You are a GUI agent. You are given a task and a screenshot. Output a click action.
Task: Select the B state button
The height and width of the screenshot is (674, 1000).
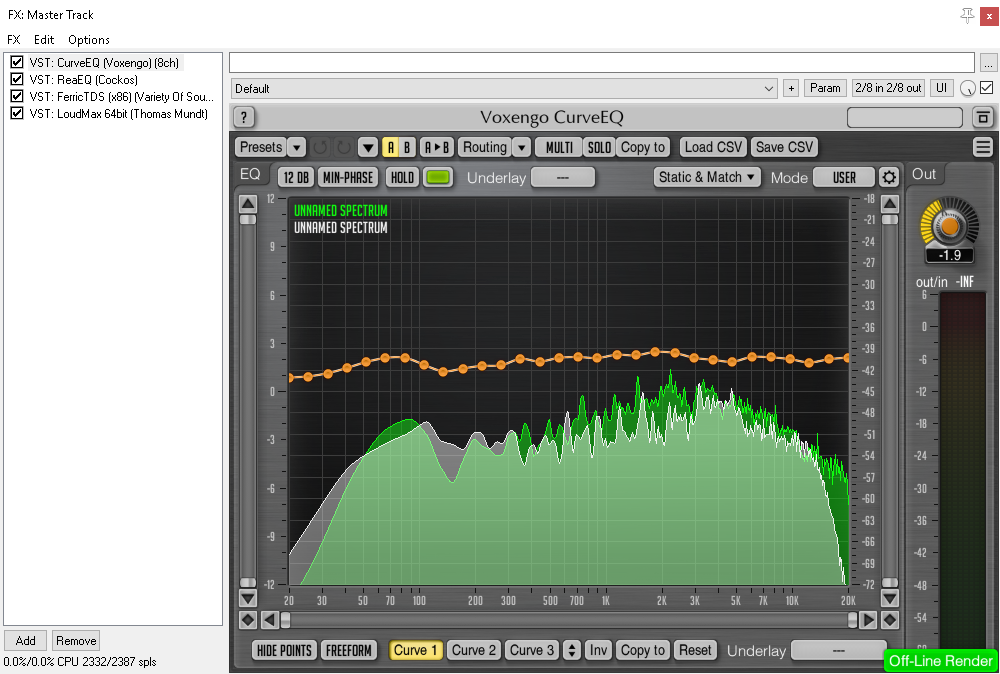(x=407, y=147)
